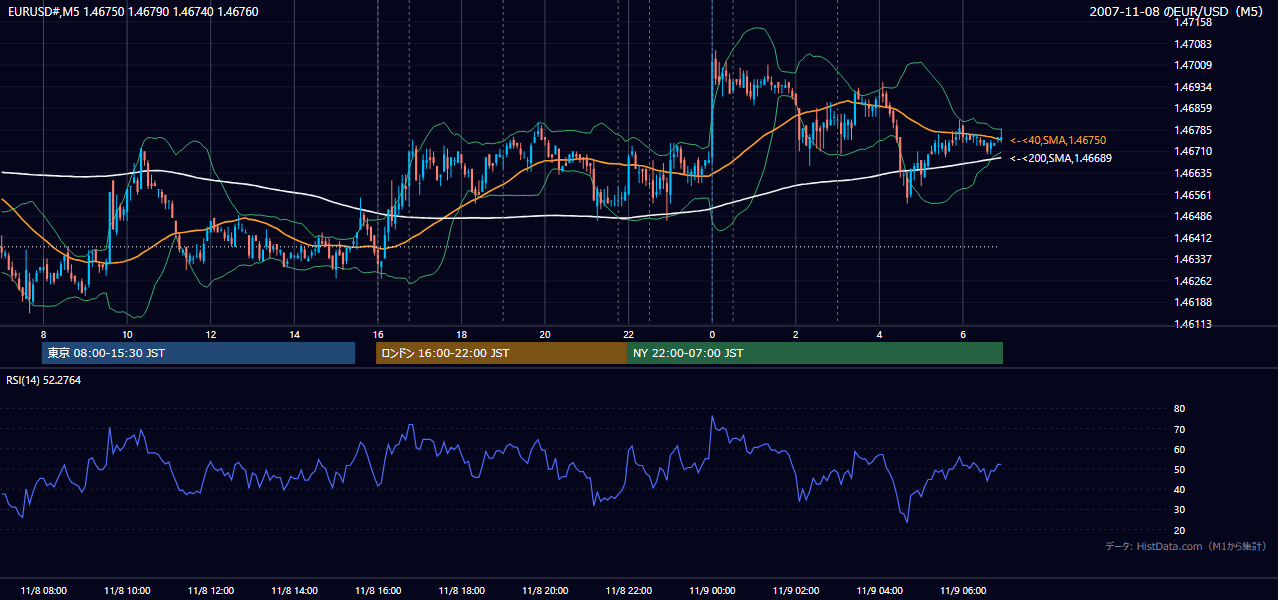This screenshot has height=600, width=1278.
Task: Click hour tick 10 under price chart
Action: (x=127, y=334)
